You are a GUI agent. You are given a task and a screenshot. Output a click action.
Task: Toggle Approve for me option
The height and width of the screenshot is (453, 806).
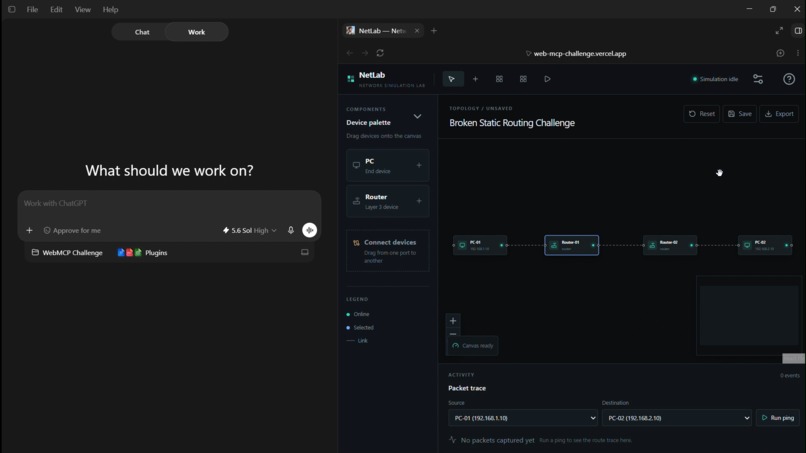point(72,230)
